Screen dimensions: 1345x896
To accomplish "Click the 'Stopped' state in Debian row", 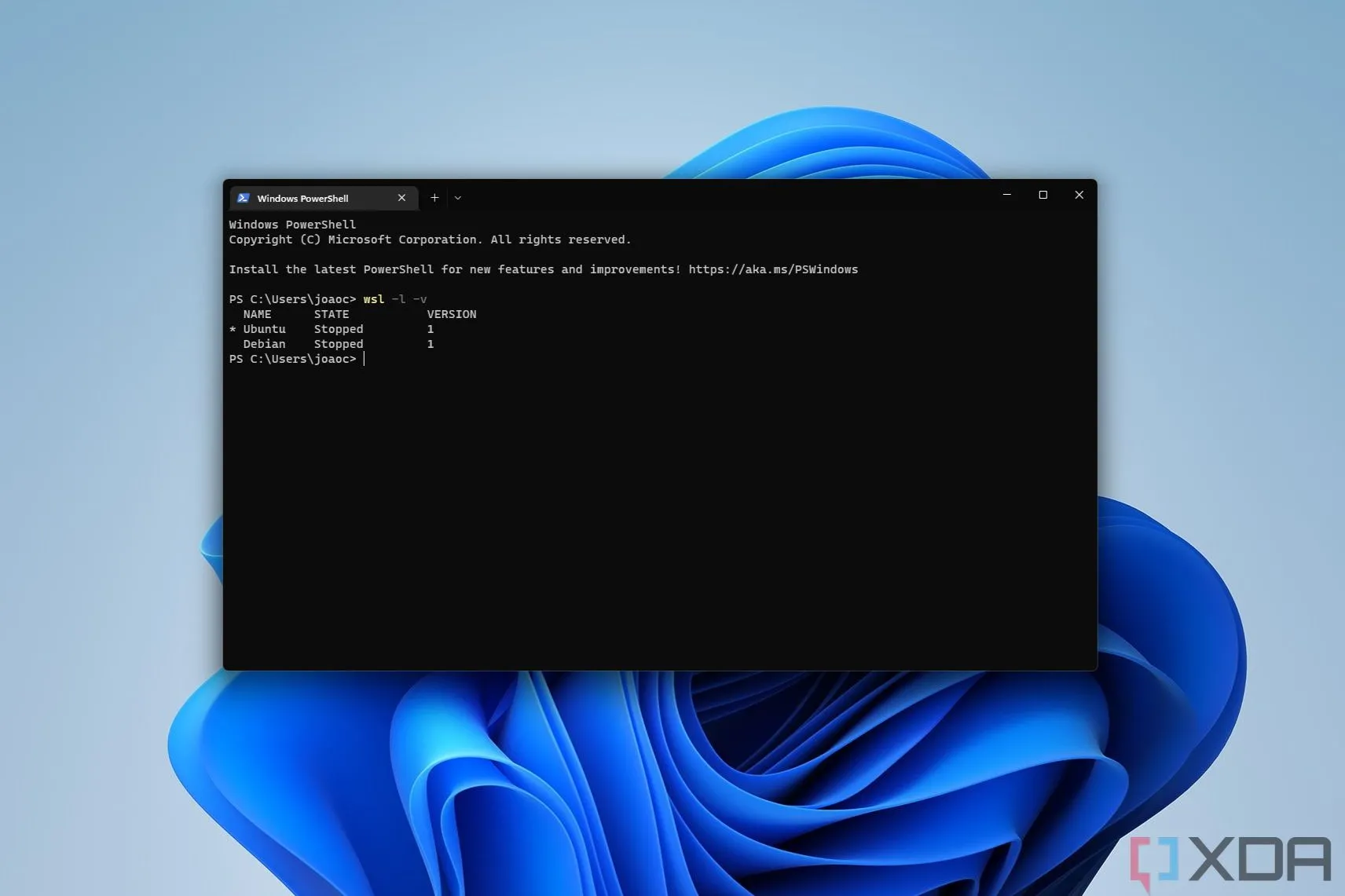I will [339, 344].
